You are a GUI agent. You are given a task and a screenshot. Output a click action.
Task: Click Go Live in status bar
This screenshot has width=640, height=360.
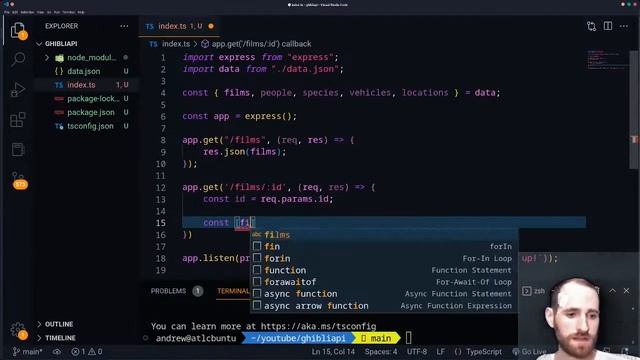(529, 351)
